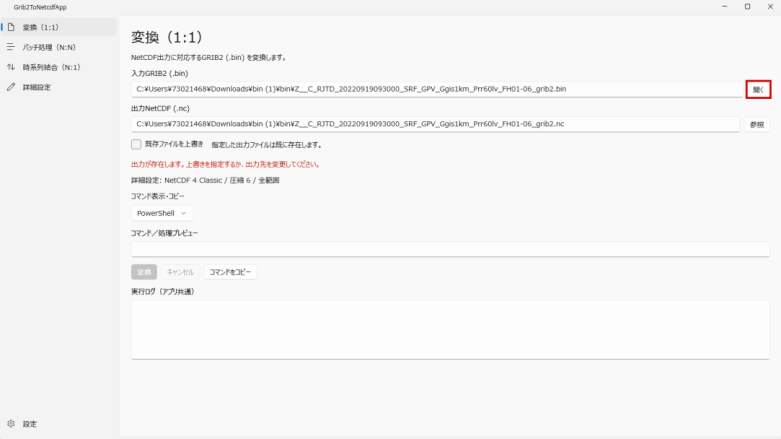
Task: Expand the PowerShell command dropdown
Action: pos(162,213)
